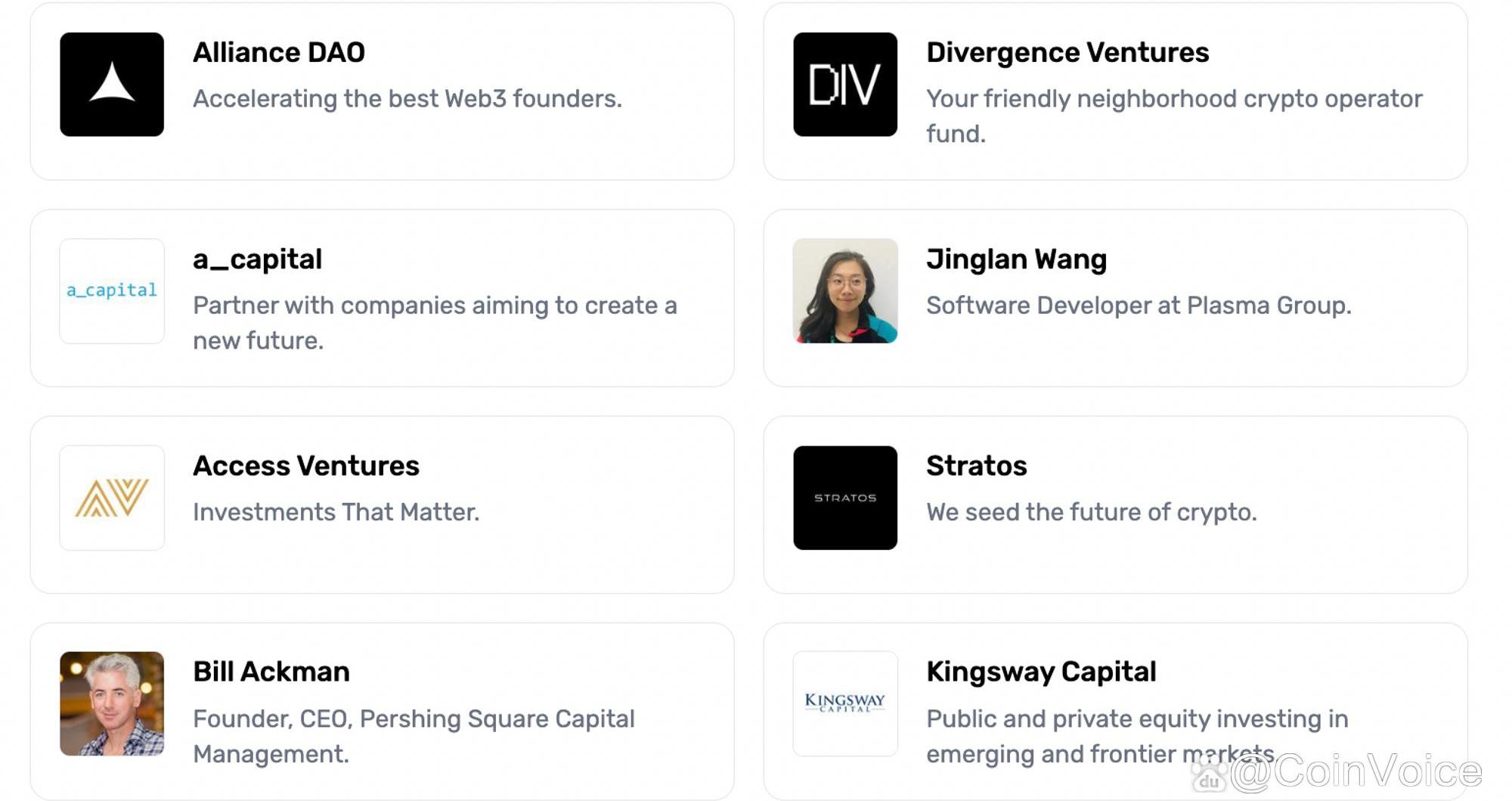
Task: Click the Access Ventures gold AV logo
Action: [x=112, y=498]
